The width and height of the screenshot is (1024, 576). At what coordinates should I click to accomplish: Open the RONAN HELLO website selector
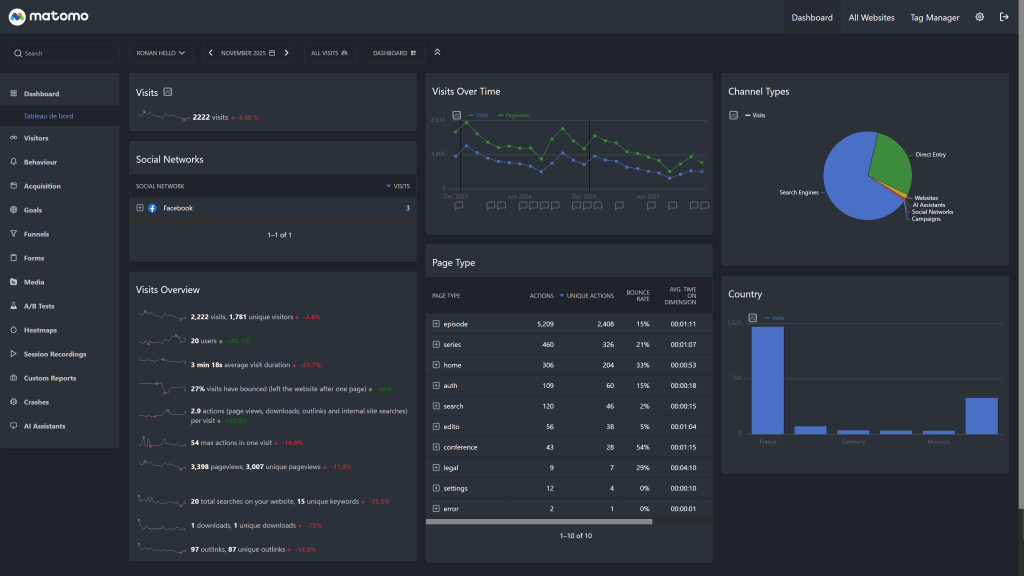click(x=161, y=53)
